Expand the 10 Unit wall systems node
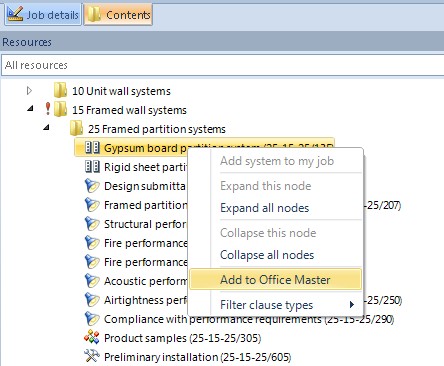Screen dimensions: 444x366 (29, 91)
